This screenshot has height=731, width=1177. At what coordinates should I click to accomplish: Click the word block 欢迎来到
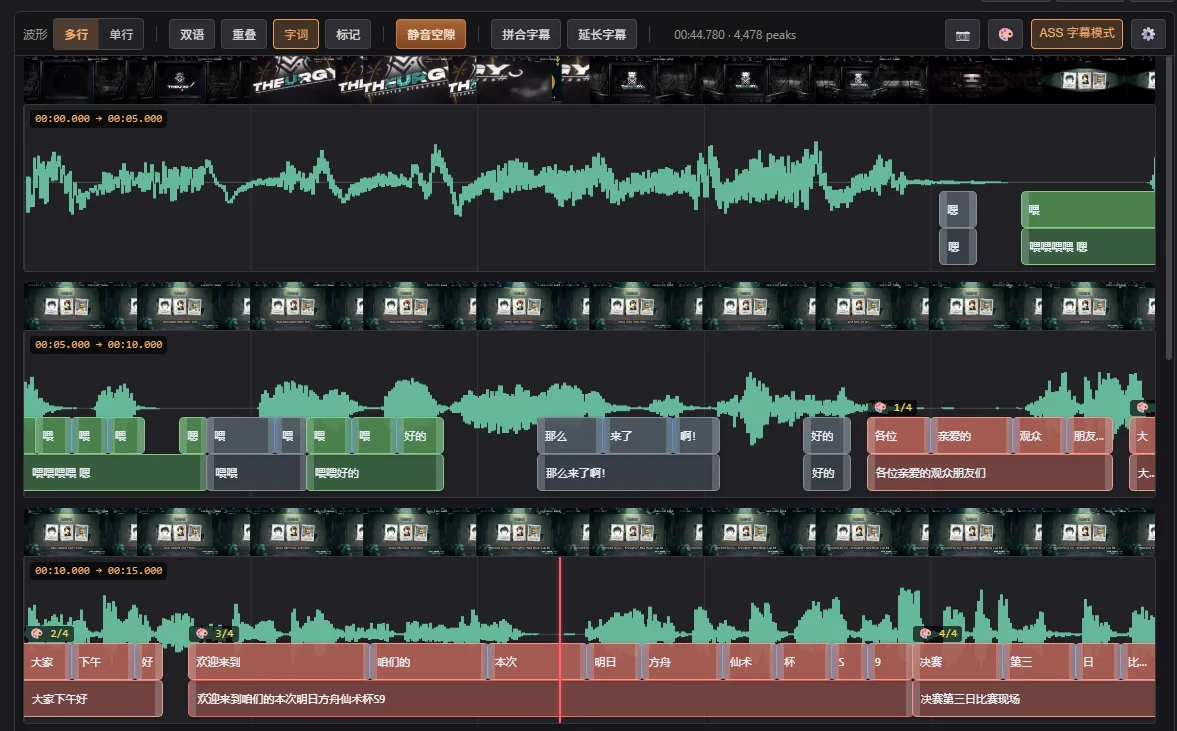(278, 662)
